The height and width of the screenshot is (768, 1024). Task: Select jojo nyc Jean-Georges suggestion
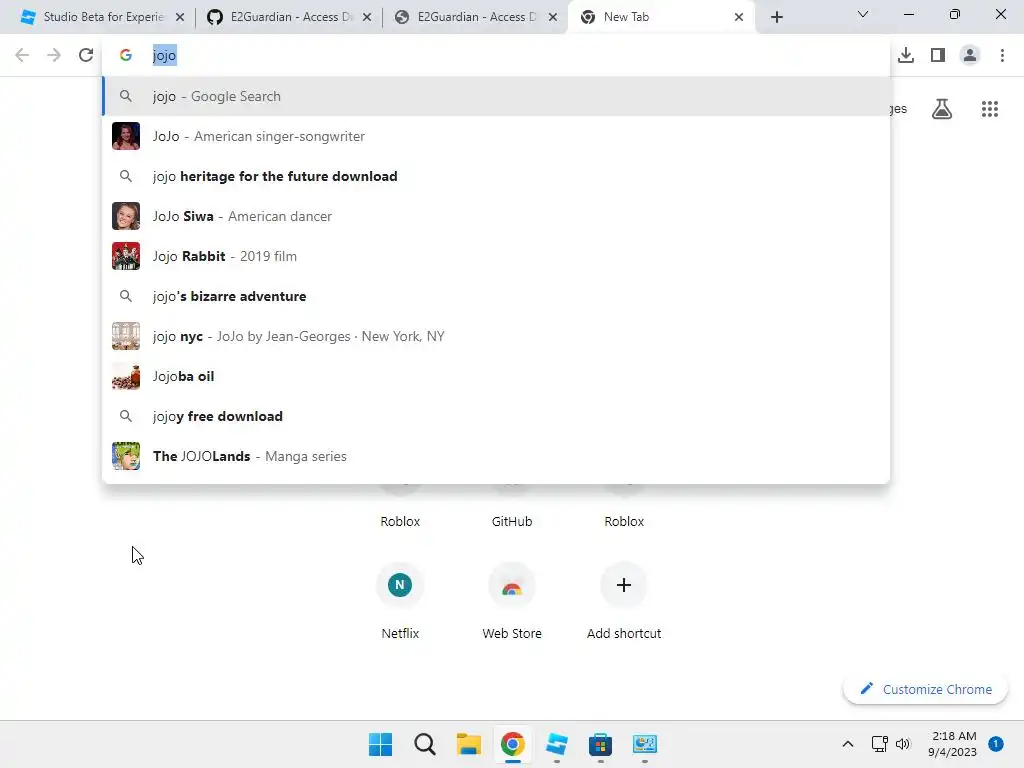[496, 336]
